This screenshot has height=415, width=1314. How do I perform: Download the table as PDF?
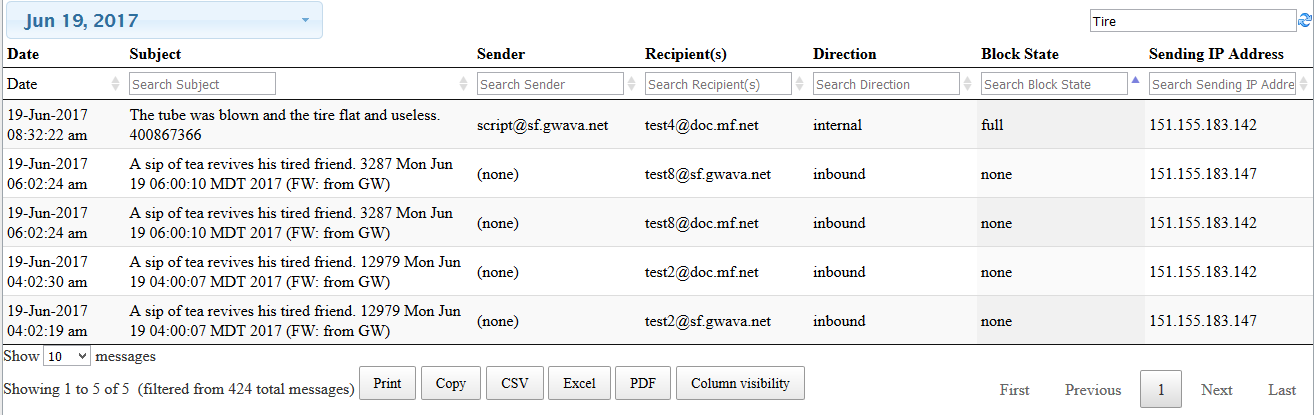point(643,384)
